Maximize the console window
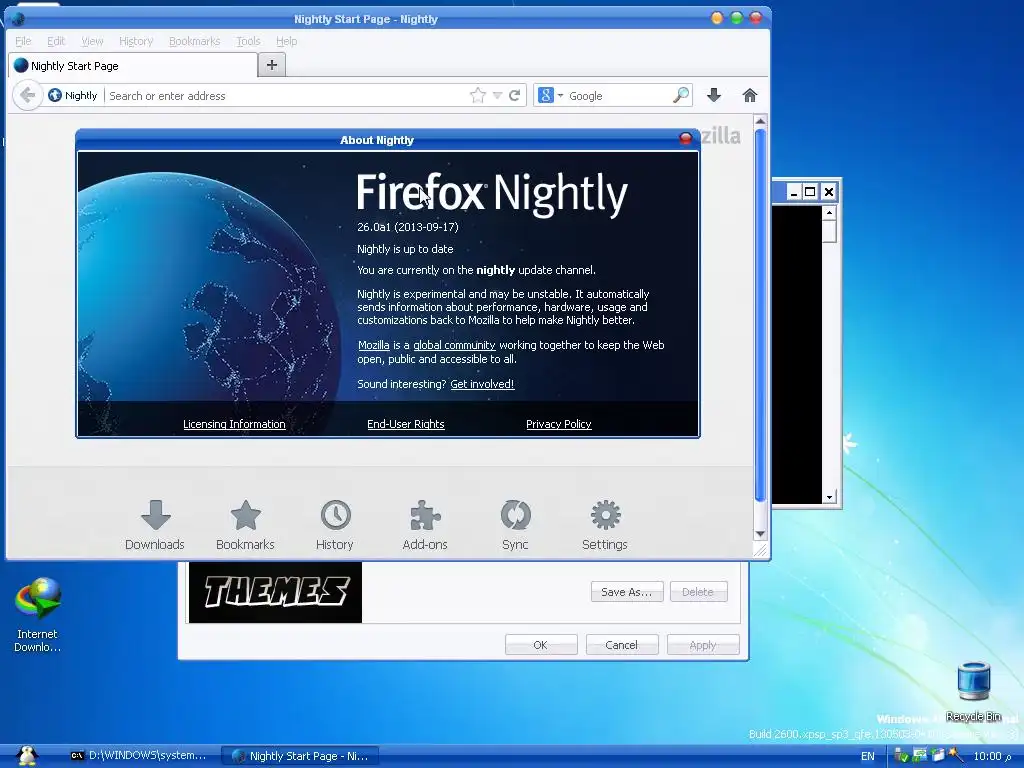Screen dimensions: 1024x768 click(x=810, y=192)
